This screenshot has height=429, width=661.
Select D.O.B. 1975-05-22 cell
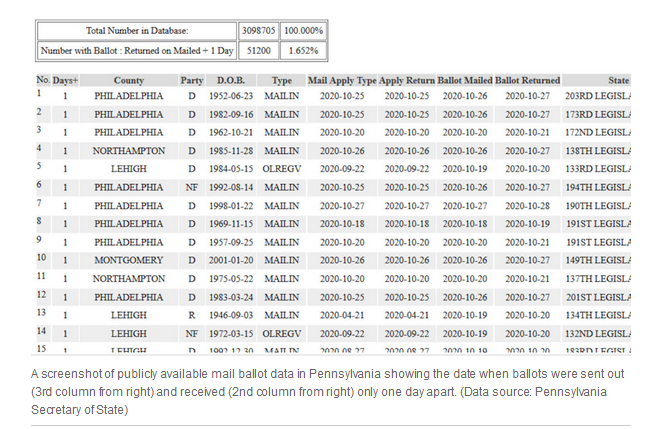pos(231,279)
